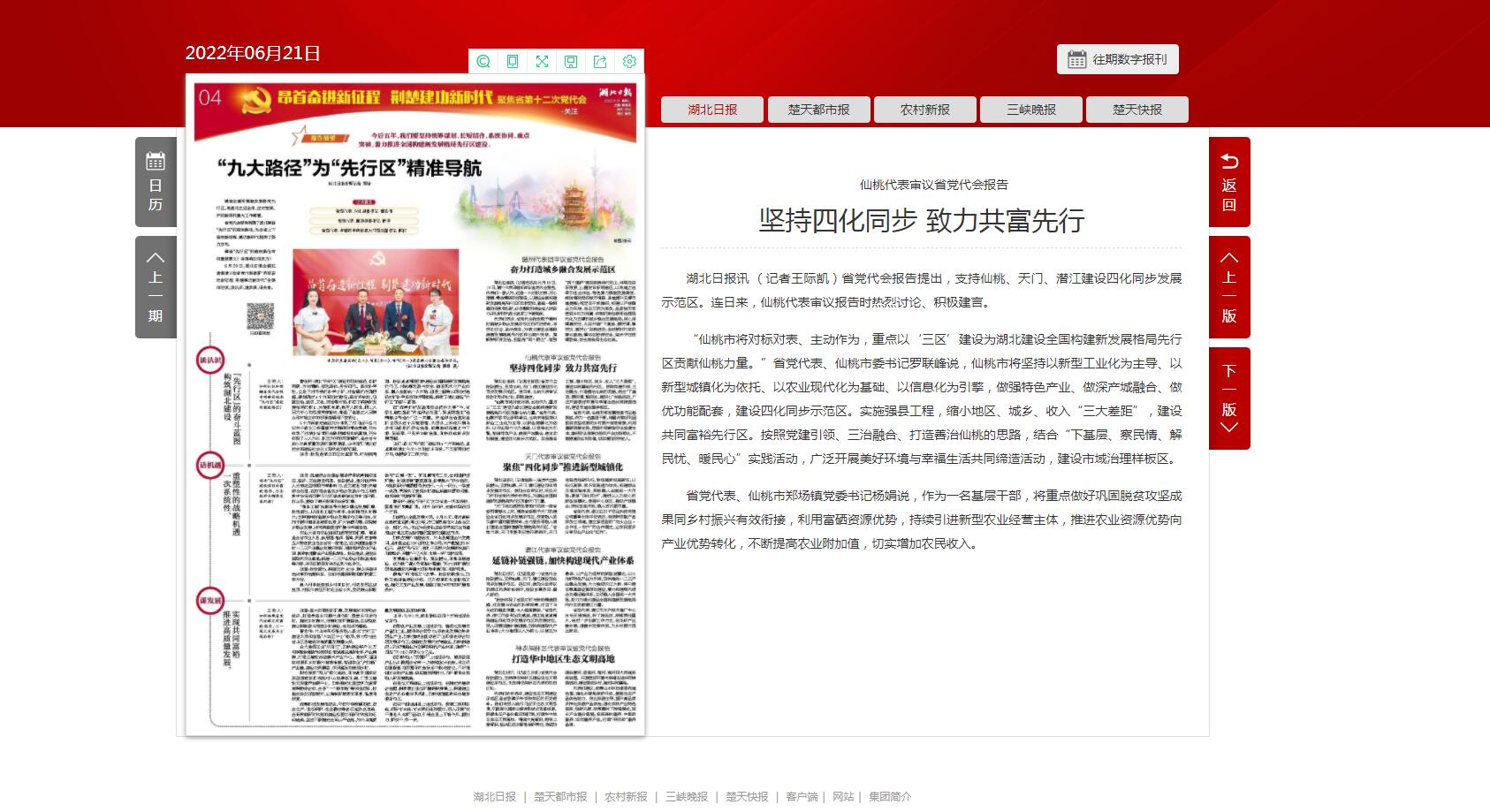1490x812 pixels.
Task: Click the calendar icon on 往期数字报刊 button
Action: tap(1076, 59)
